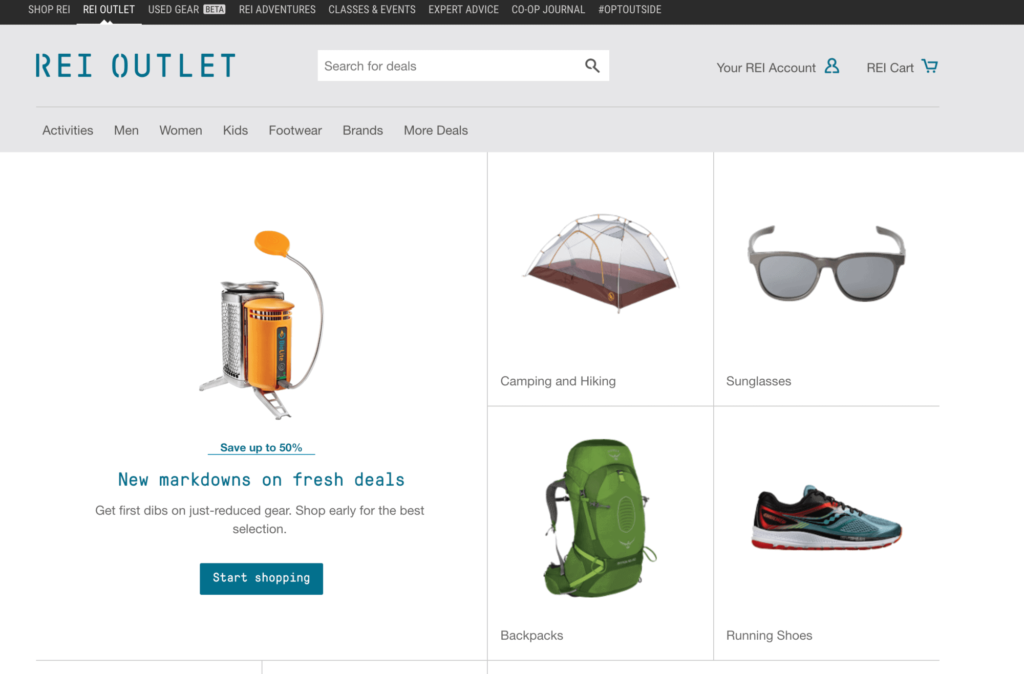The image size is (1024, 674).
Task: Click the REI Outlet logo
Action: (x=135, y=66)
